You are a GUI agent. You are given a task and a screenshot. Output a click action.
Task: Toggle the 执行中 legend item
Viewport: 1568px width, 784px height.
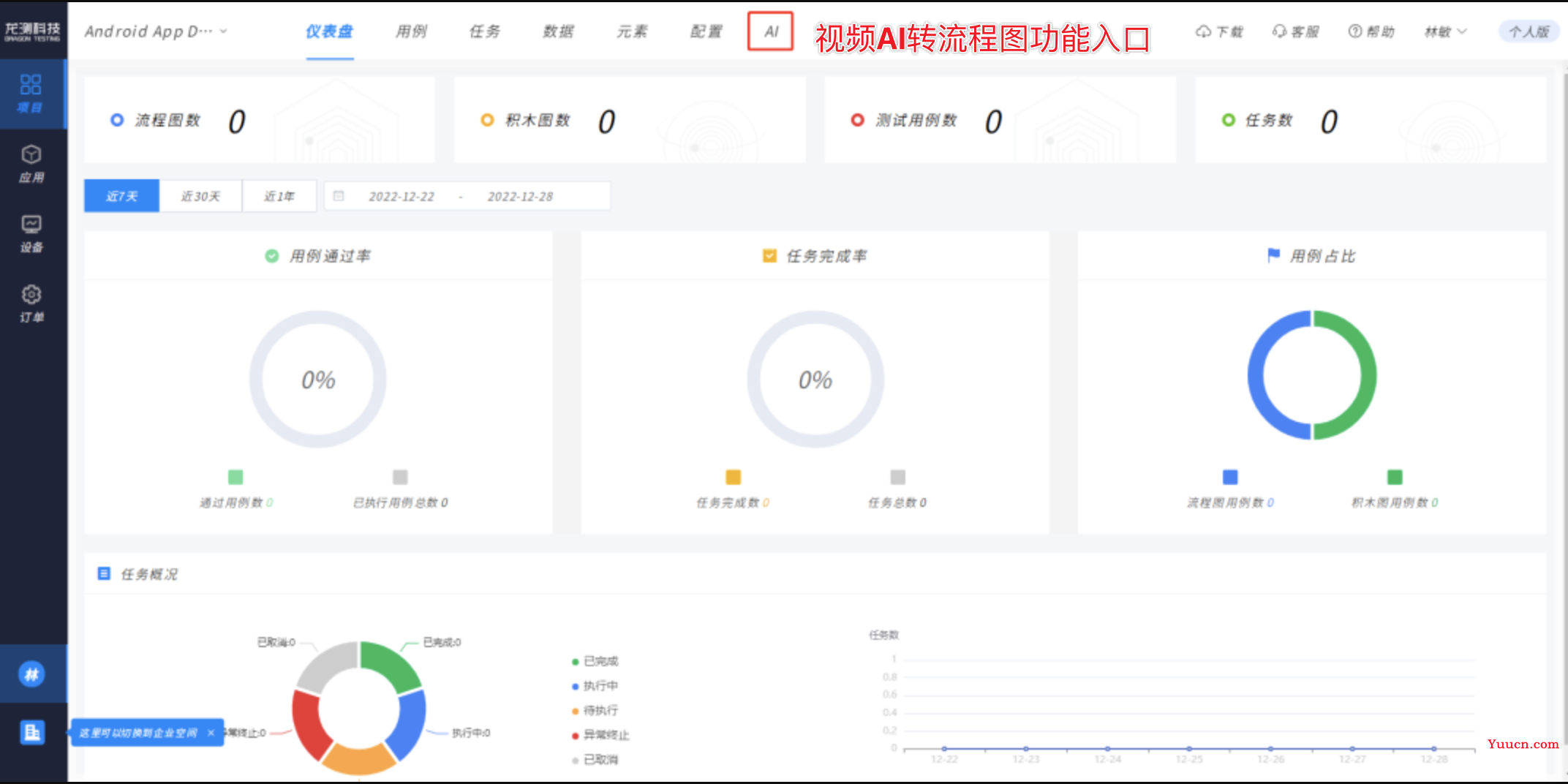click(595, 686)
